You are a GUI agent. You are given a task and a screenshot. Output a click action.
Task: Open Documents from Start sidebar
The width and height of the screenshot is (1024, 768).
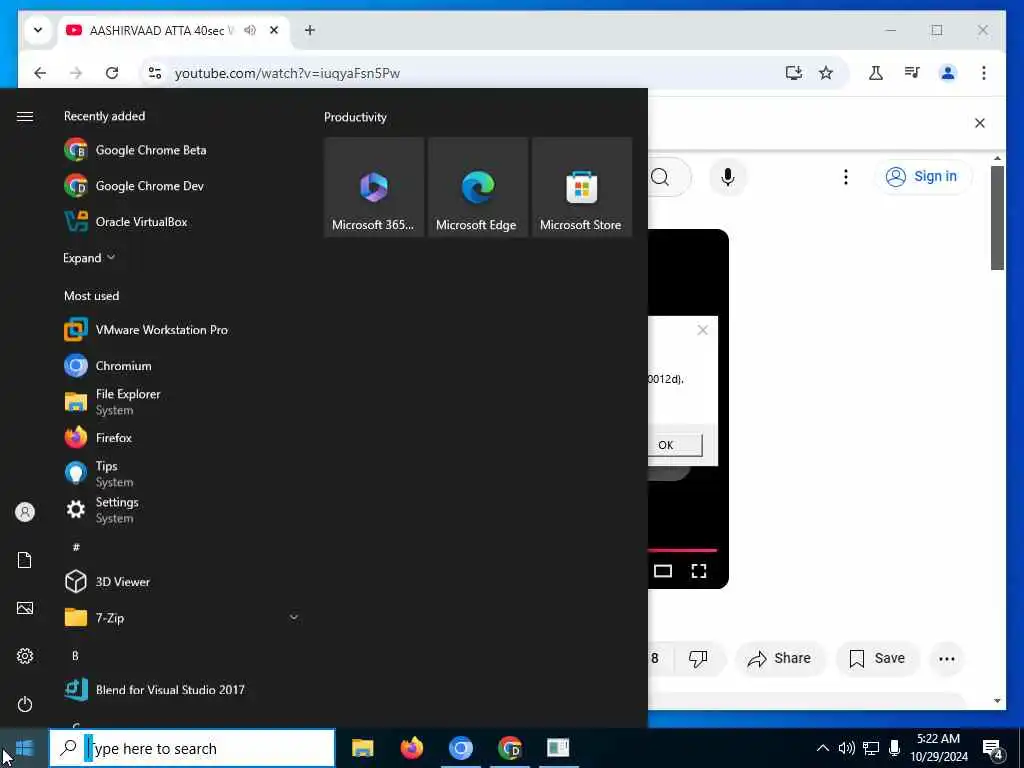[x=25, y=560]
